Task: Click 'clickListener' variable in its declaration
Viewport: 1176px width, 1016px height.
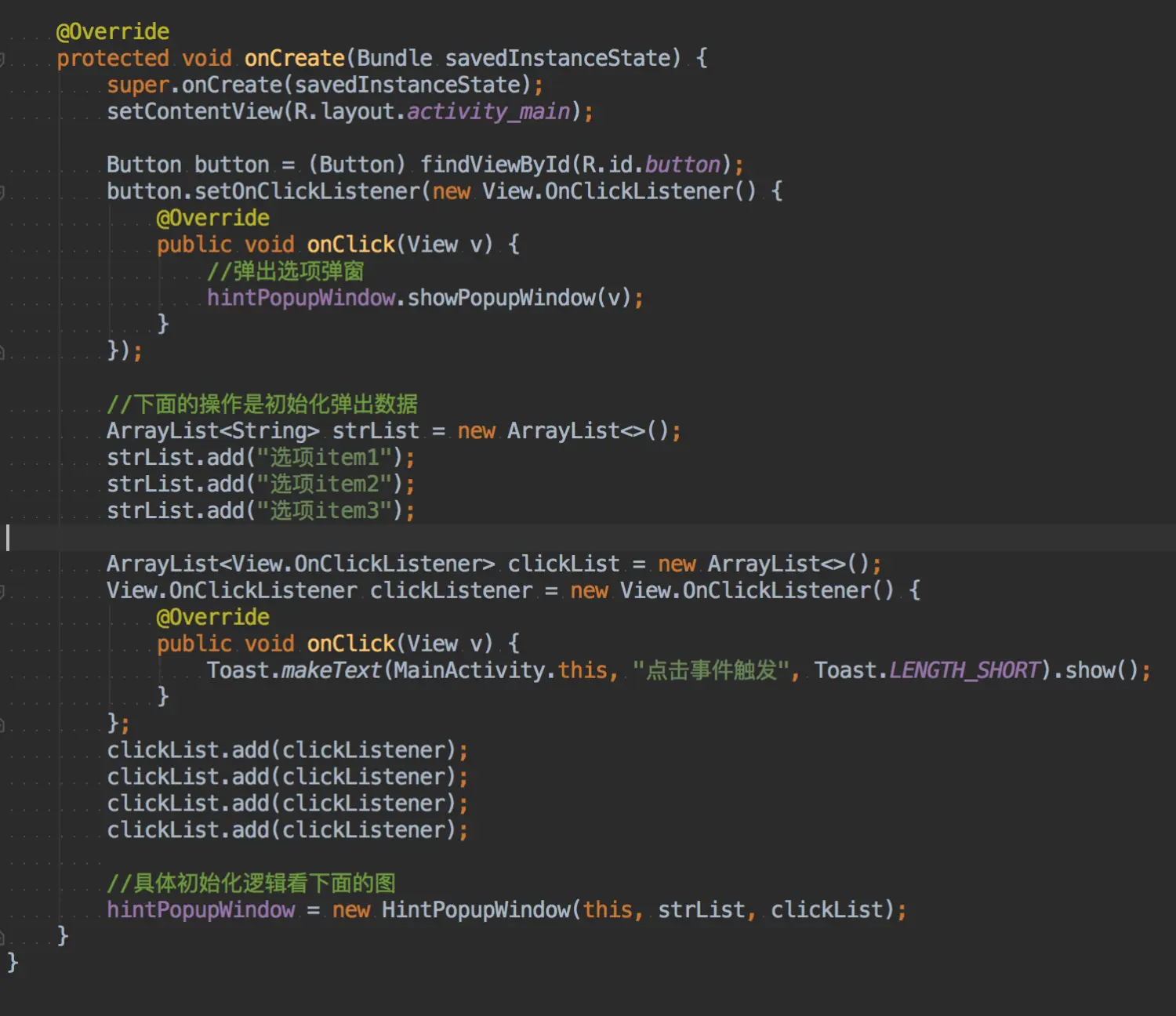Action: tap(451, 590)
